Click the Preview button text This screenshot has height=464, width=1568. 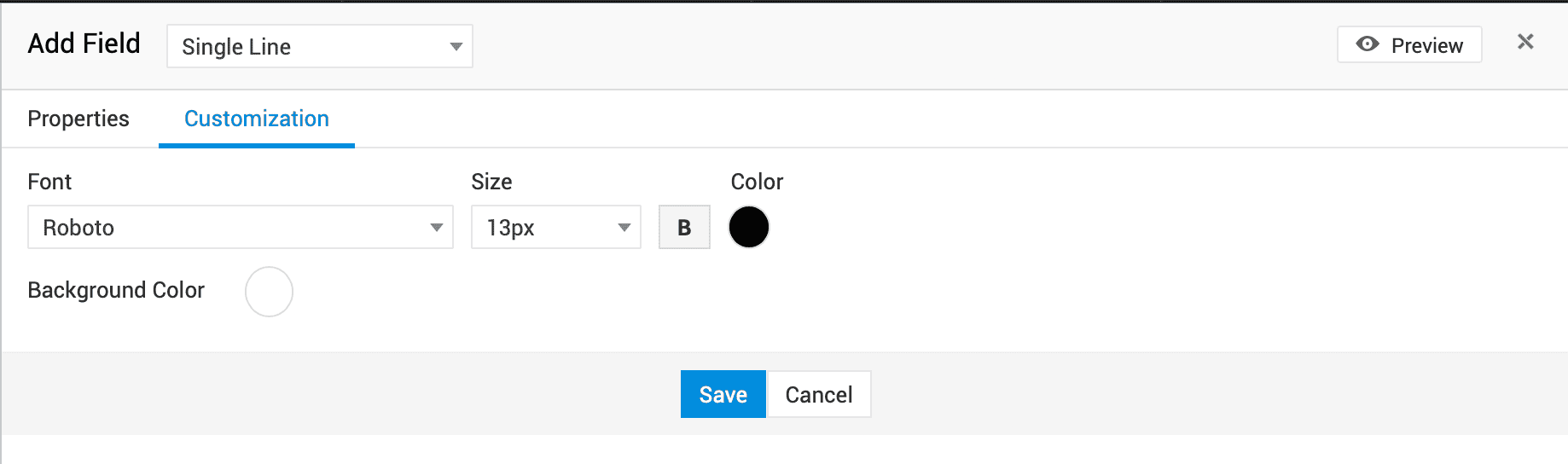tap(1426, 45)
